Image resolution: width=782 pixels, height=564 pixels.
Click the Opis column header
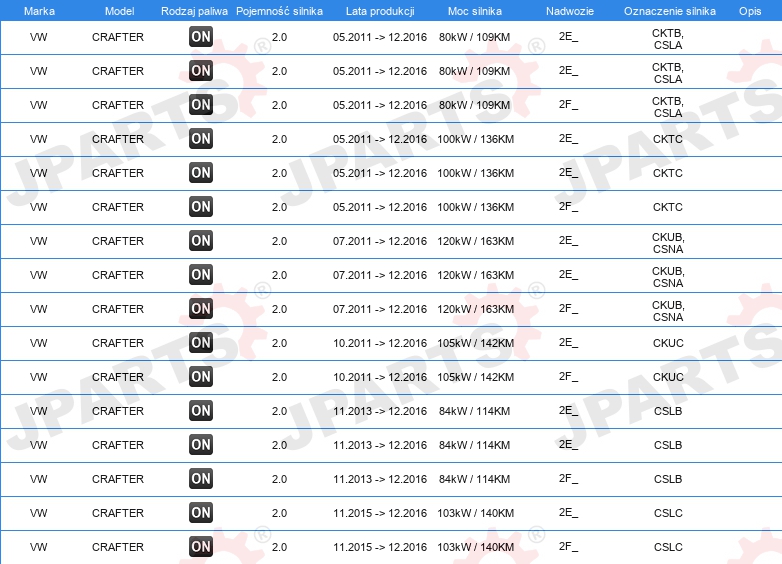(x=750, y=11)
